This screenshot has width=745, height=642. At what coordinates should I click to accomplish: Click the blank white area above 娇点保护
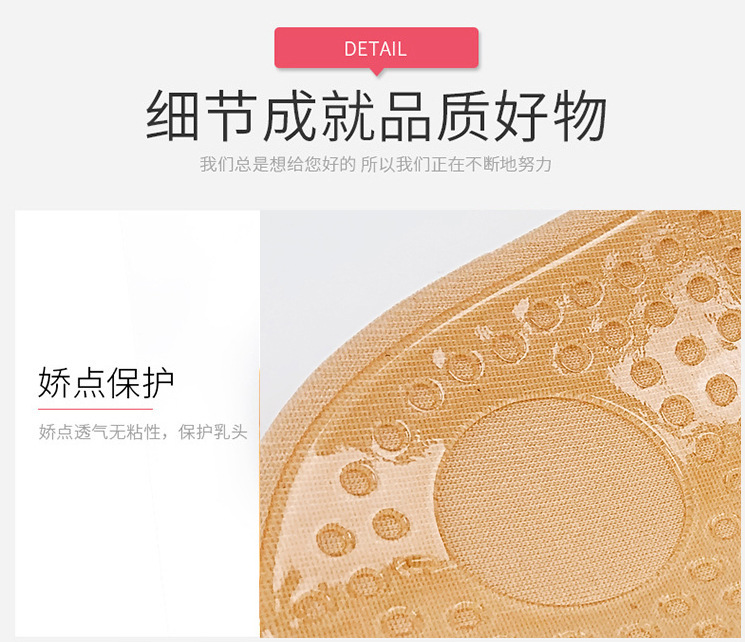pyautogui.click(x=137, y=285)
